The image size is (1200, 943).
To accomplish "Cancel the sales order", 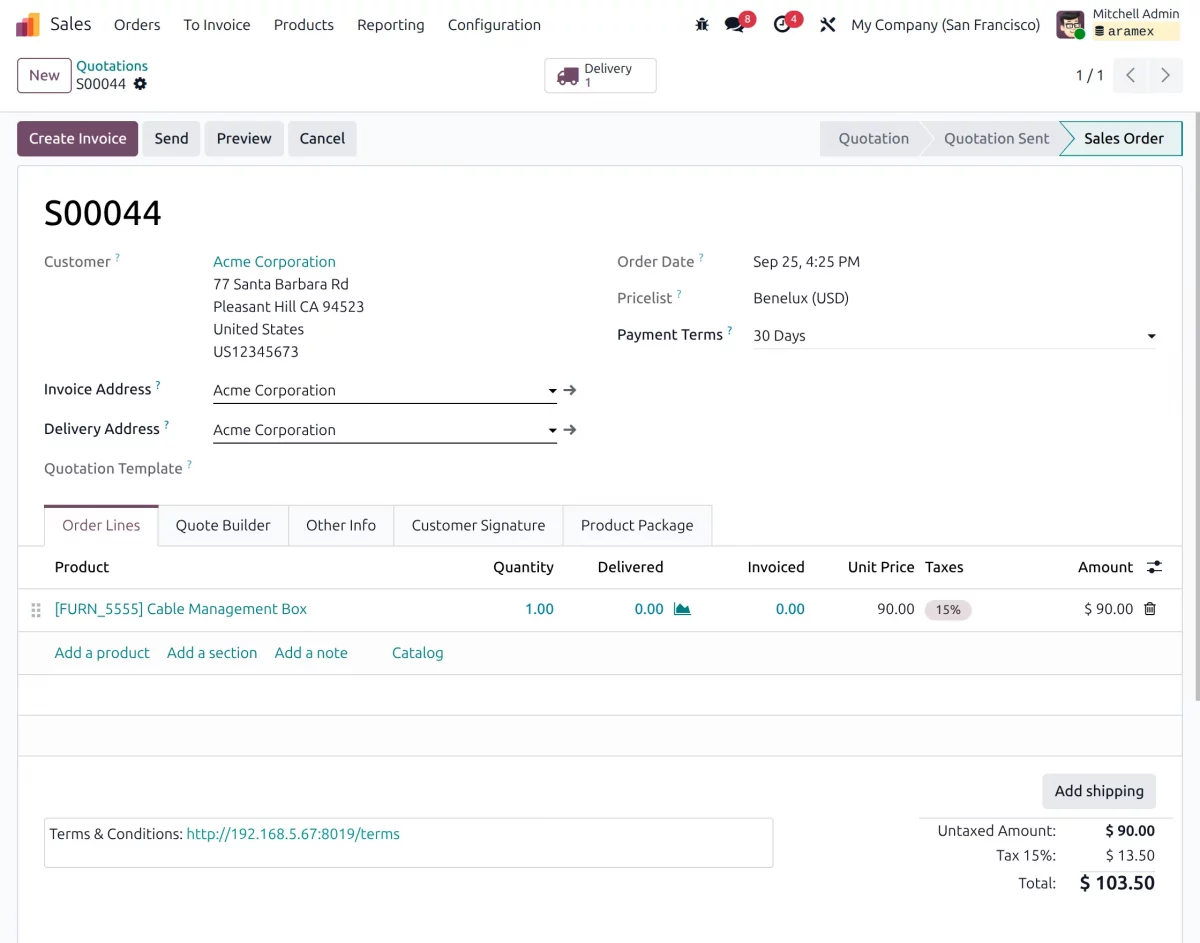I will tap(322, 139).
